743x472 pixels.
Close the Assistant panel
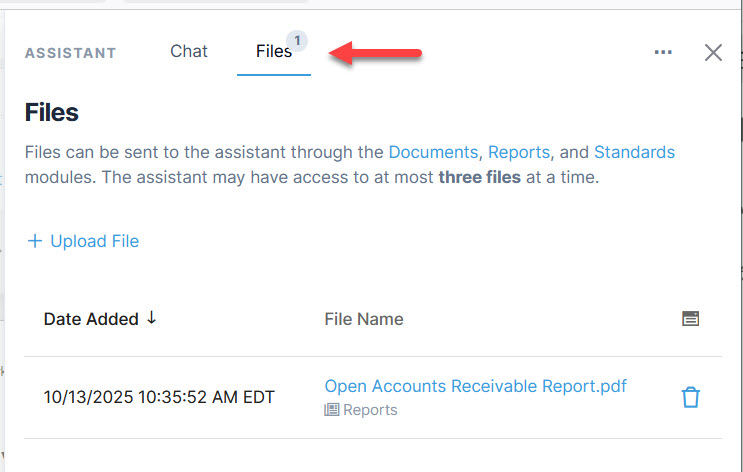pos(713,53)
